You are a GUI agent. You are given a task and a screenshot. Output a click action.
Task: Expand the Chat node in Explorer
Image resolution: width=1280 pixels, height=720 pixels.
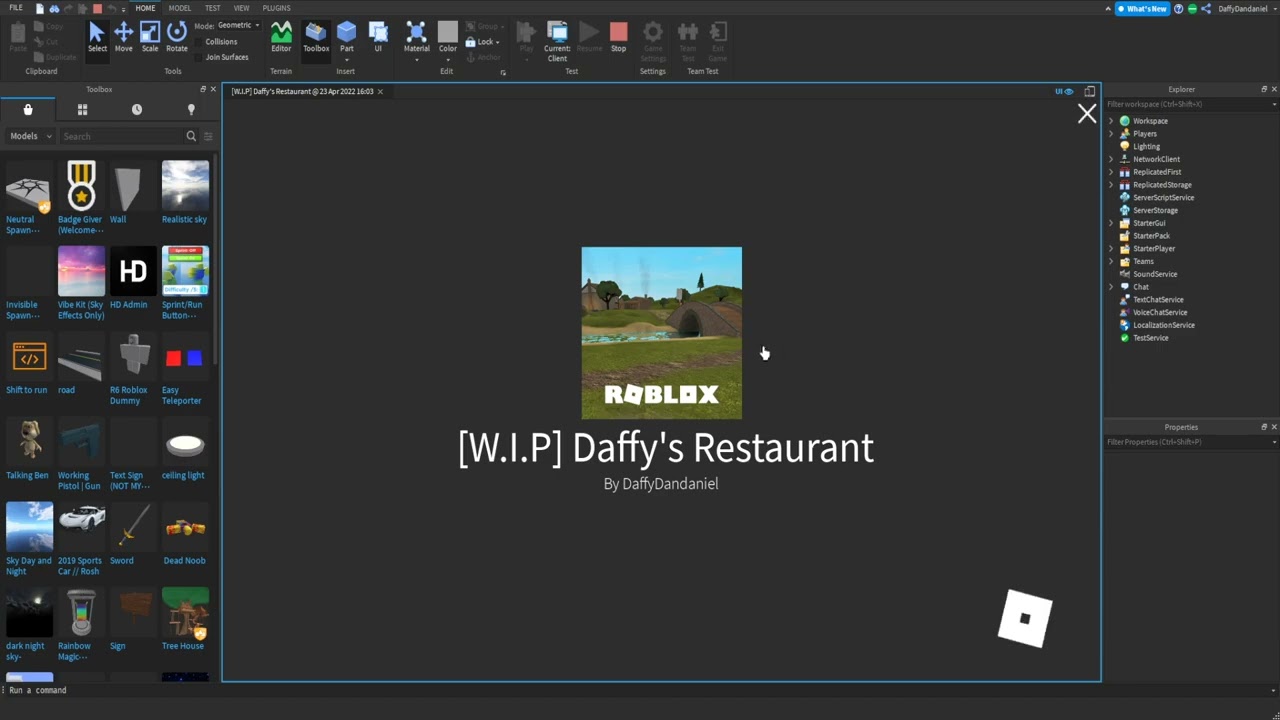[1111, 287]
